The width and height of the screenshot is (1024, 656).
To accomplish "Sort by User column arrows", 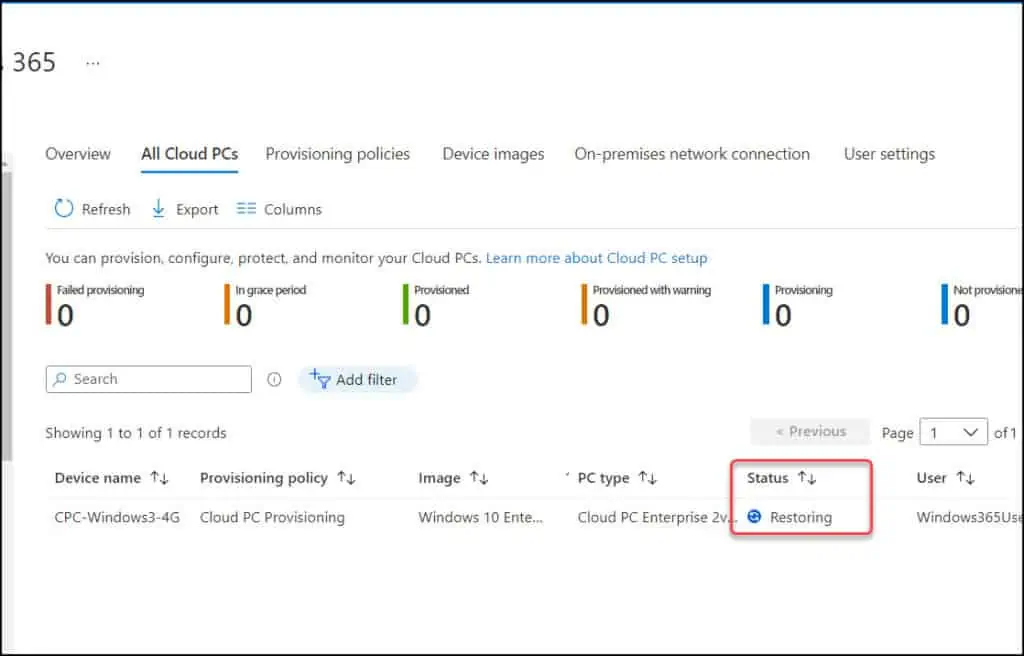I will tap(965, 478).
